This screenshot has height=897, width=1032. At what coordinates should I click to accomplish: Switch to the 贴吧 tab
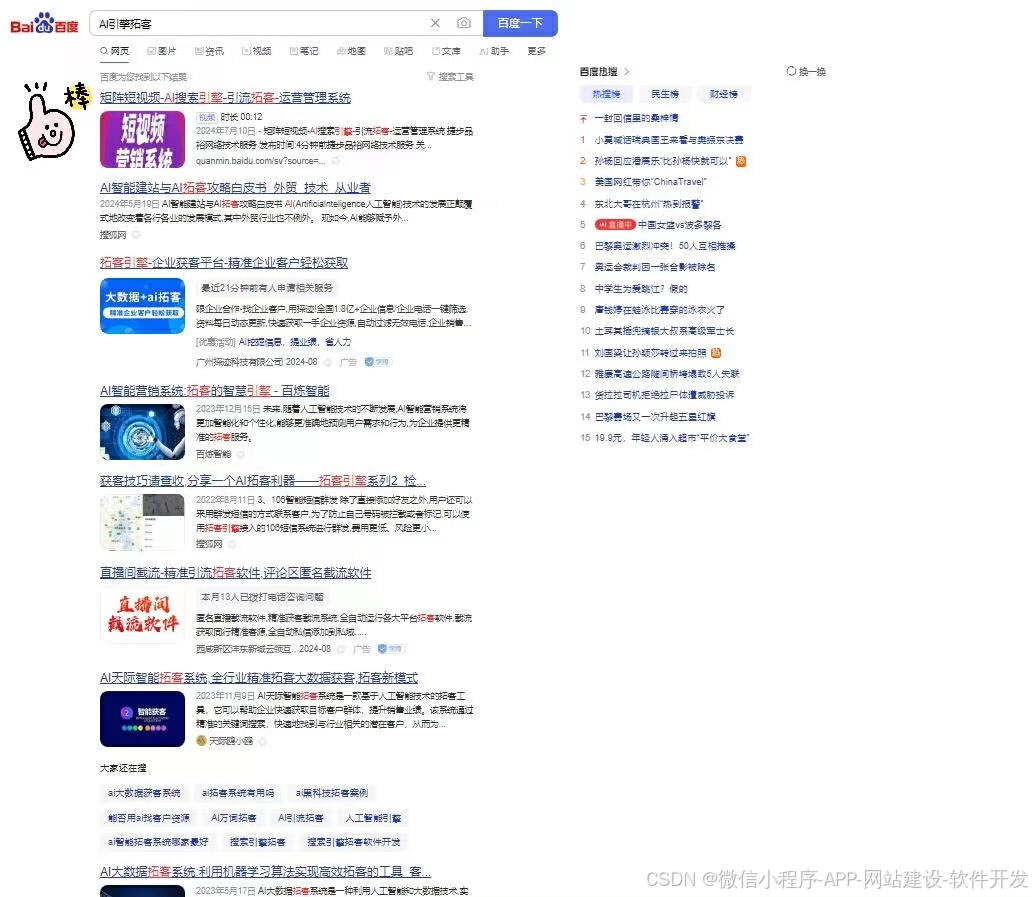(399, 51)
